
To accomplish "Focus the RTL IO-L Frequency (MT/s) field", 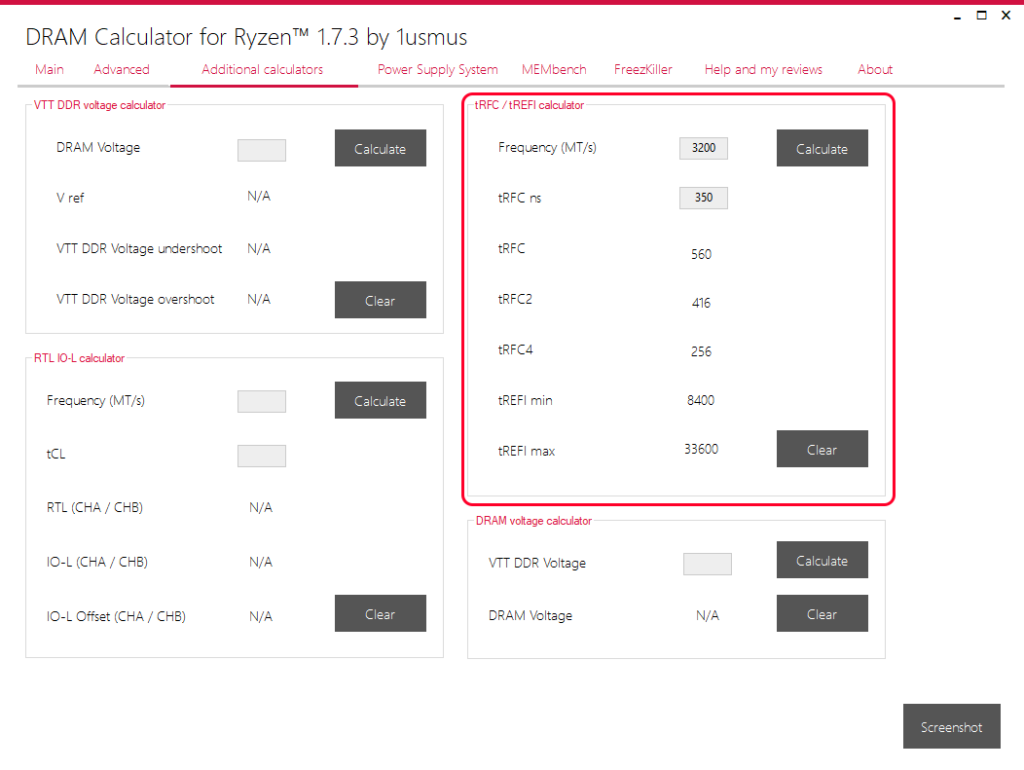I will 261,401.
